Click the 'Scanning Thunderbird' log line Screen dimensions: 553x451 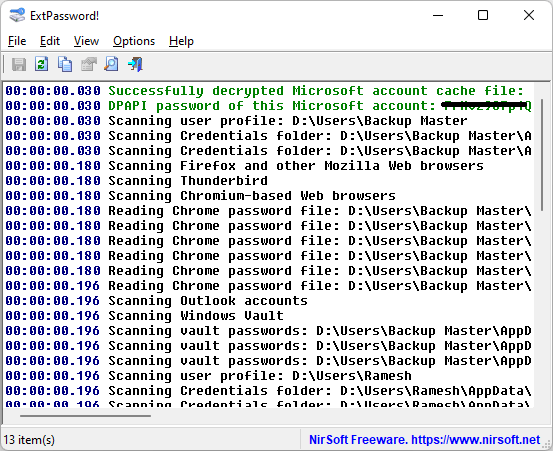pyautogui.click(x=136, y=181)
